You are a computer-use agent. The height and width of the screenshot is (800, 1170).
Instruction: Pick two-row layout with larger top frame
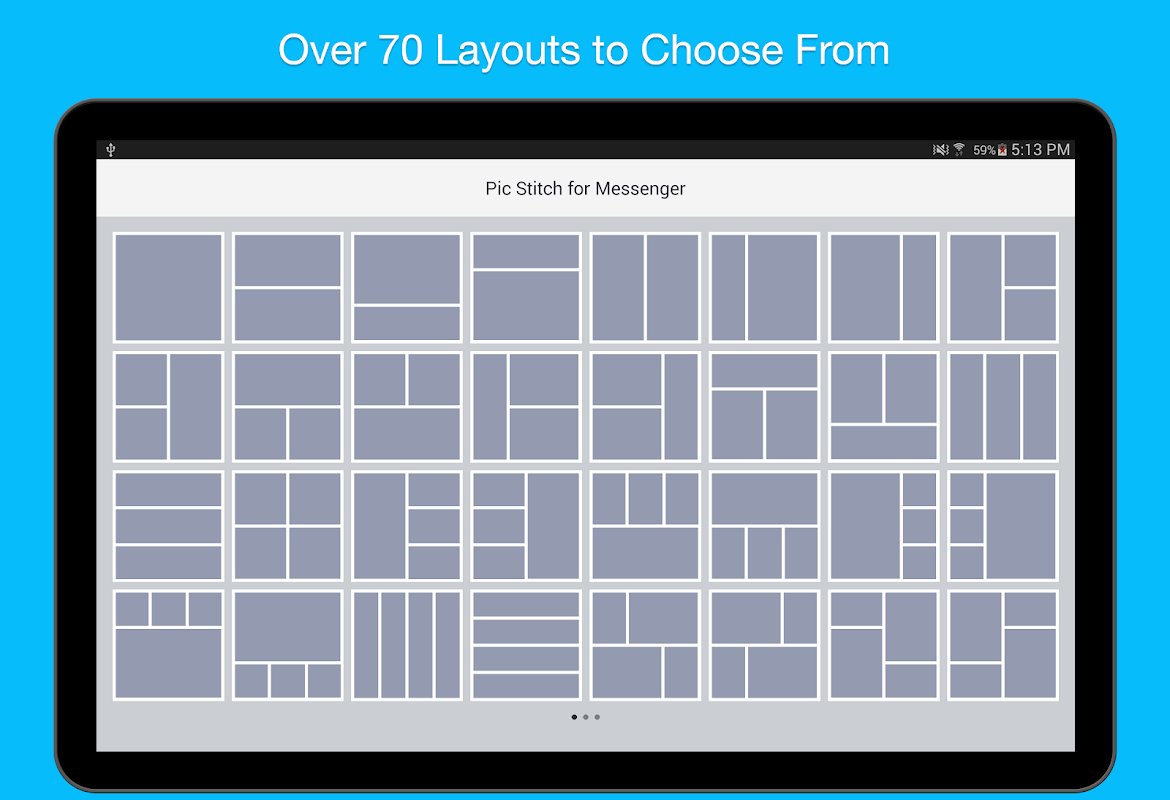pos(407,287)
